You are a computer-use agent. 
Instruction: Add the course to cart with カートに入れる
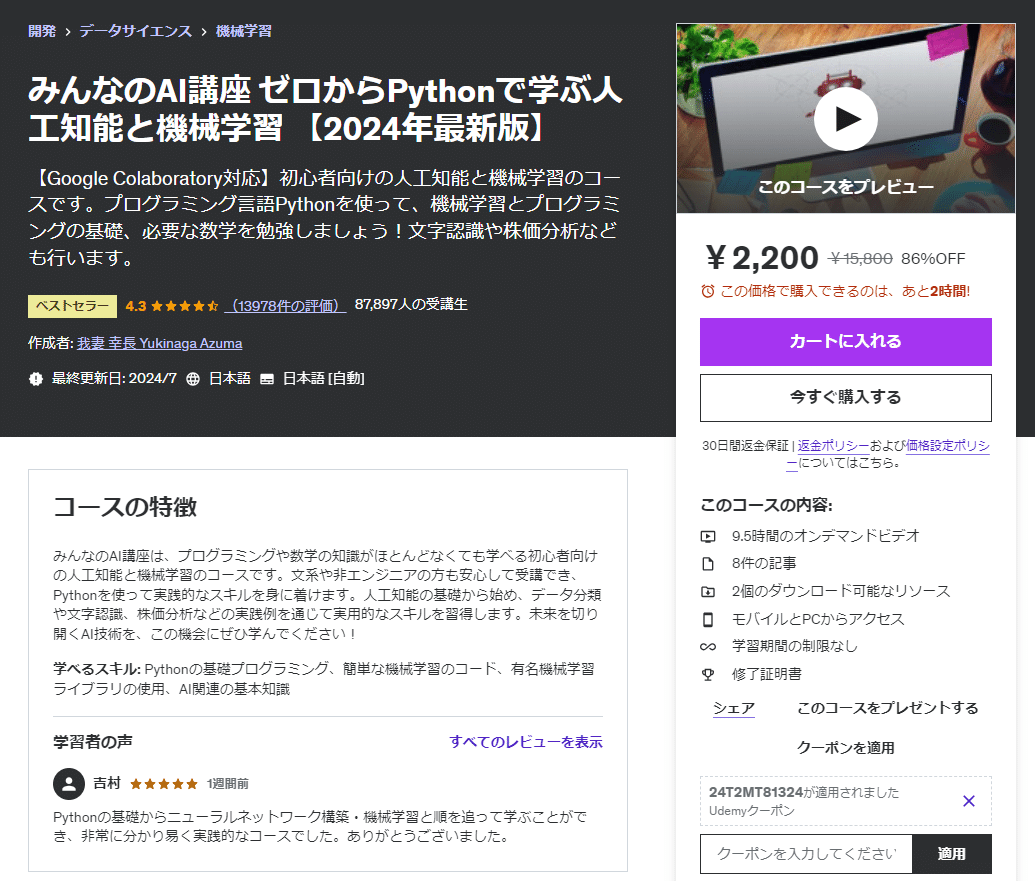pos(845,342)
